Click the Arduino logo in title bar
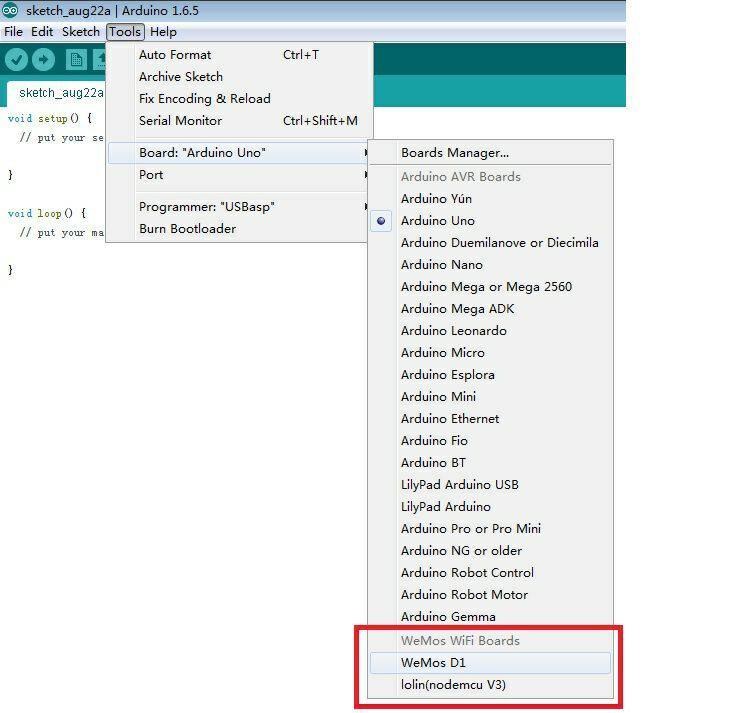The image size is (750, 713). [10, 10]
